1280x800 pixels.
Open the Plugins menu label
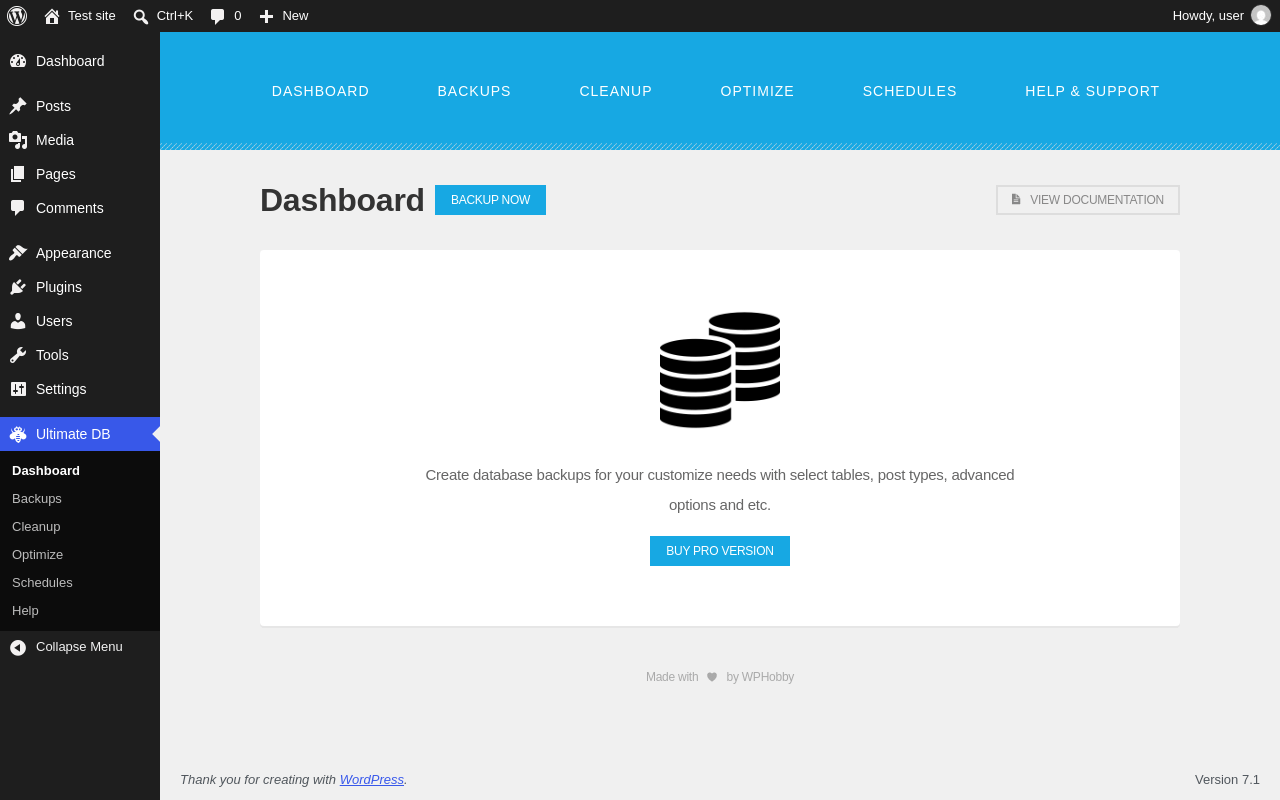coord(59,287)
